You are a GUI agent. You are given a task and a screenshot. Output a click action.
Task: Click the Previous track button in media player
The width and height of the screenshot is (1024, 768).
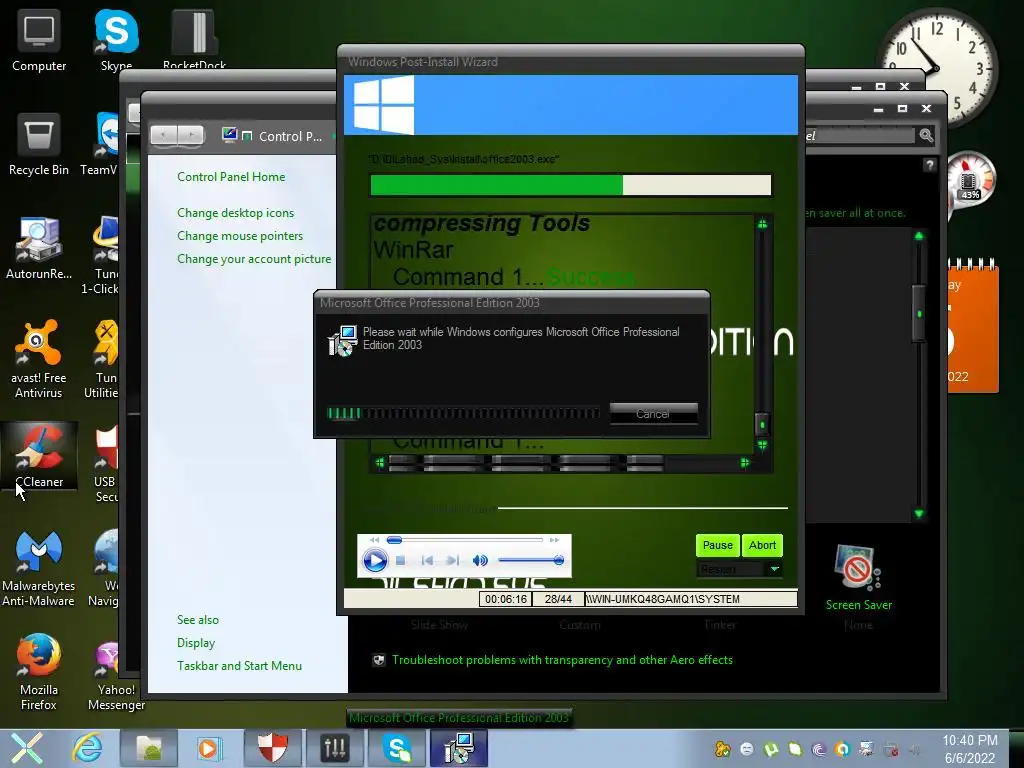(x=427, y=560)
